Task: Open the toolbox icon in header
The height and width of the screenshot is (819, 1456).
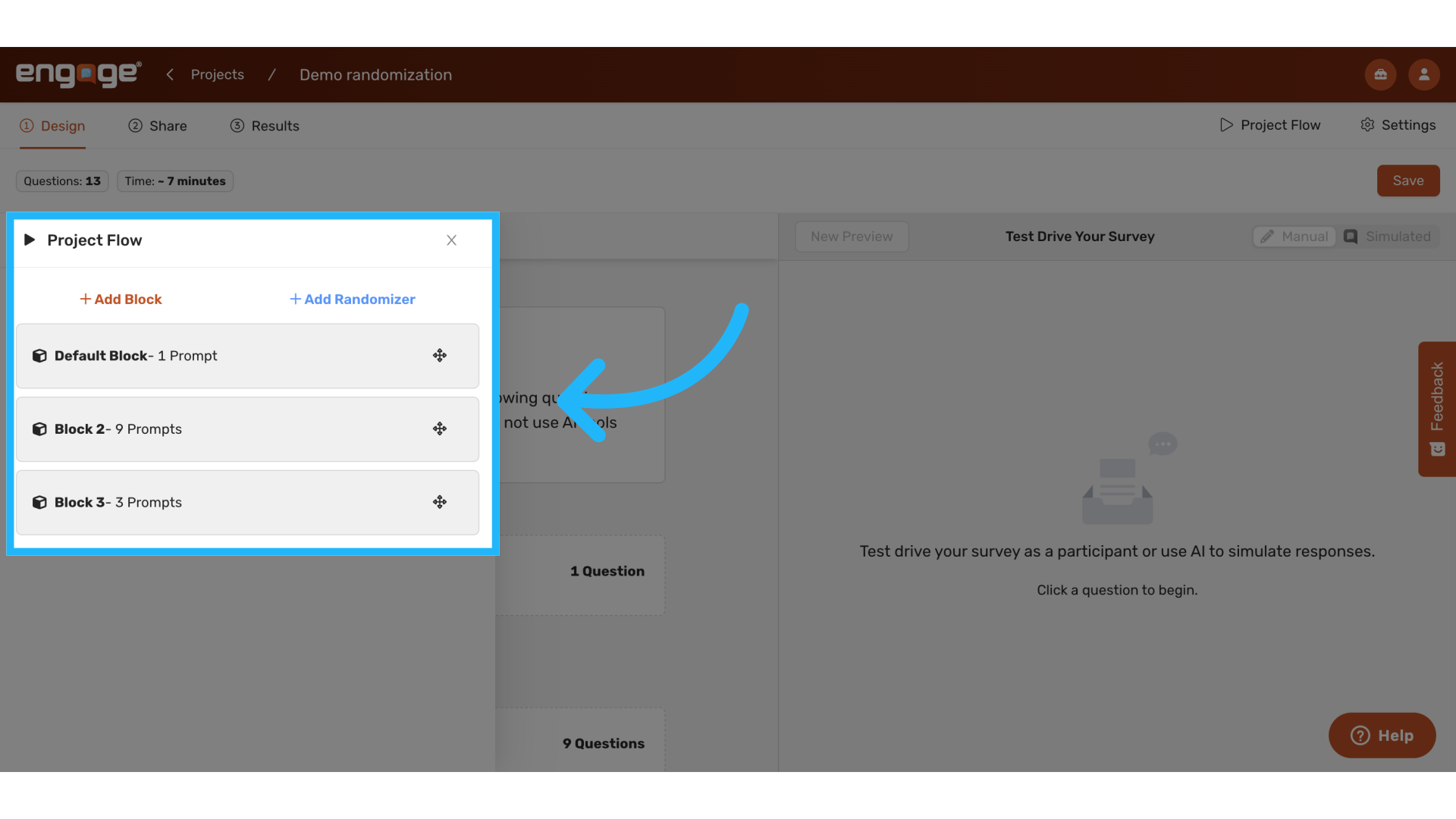Action: coord(1380,74)
